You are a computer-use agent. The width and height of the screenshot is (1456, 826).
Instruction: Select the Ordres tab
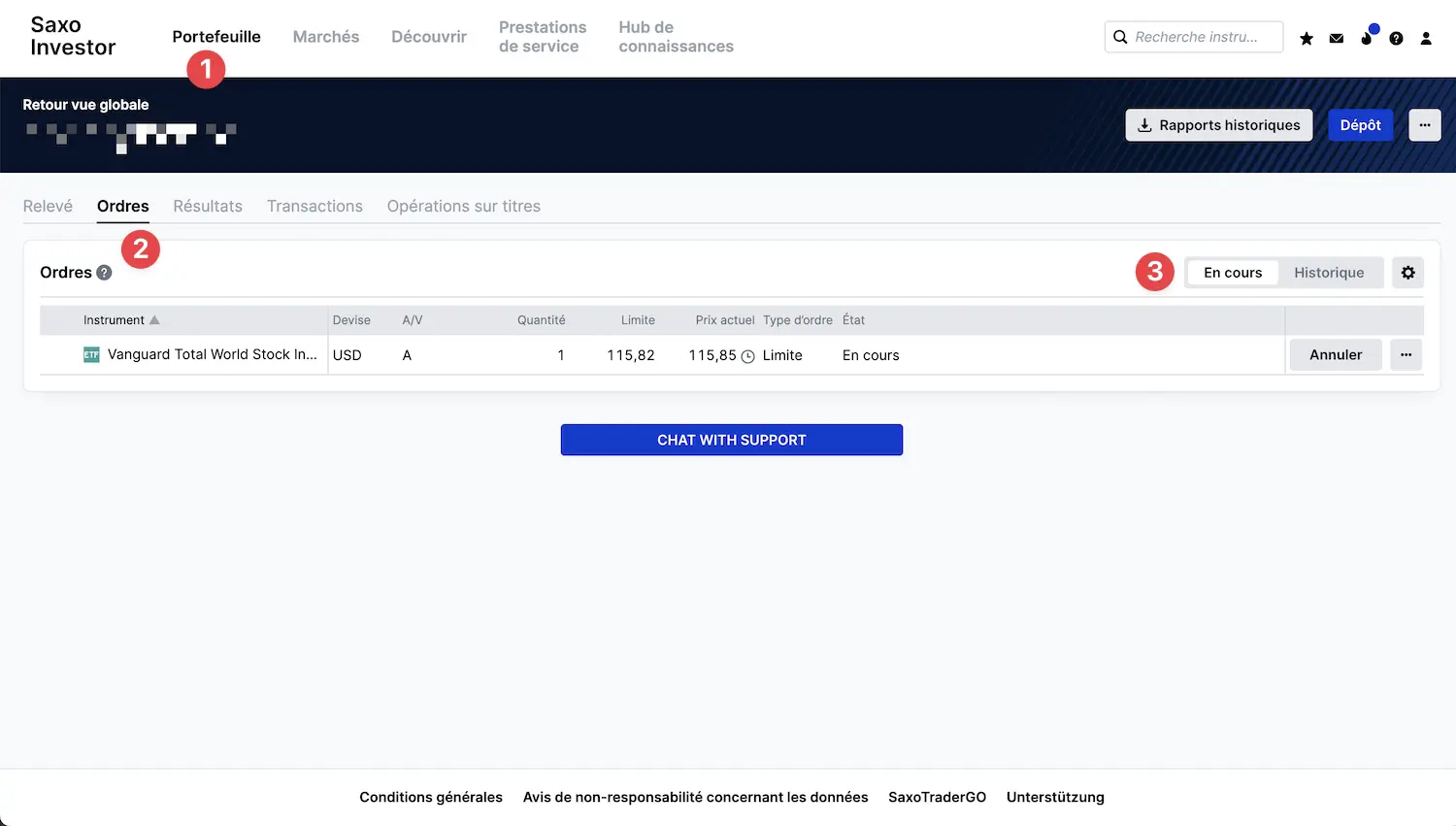[x=123, y=206]
